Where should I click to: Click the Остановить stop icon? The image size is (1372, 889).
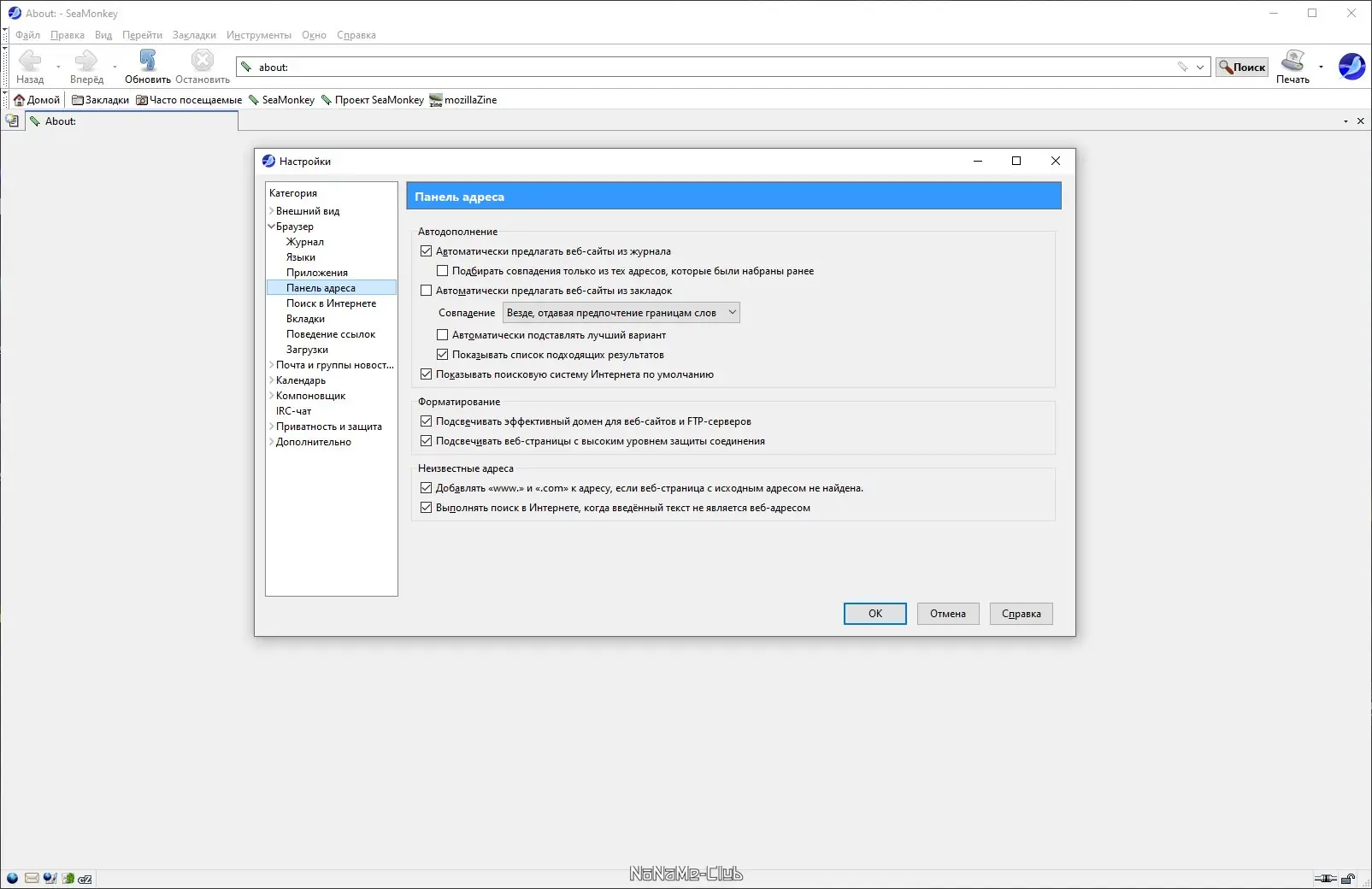203,60
